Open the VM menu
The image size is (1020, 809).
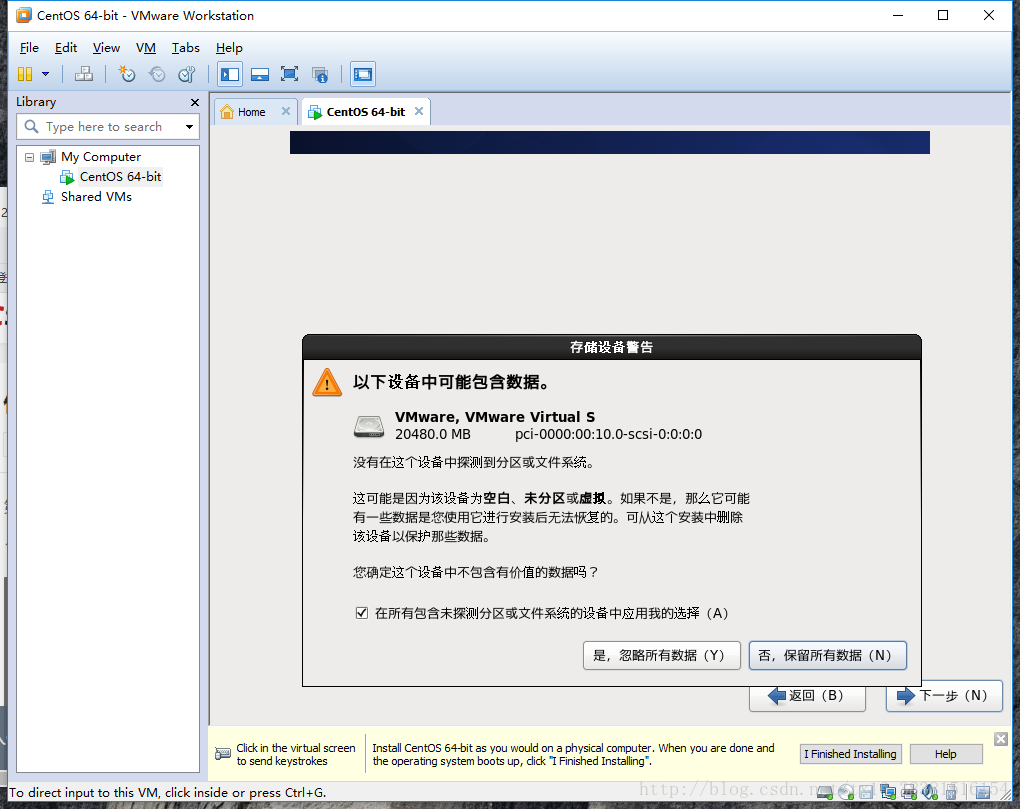point(146,47)
